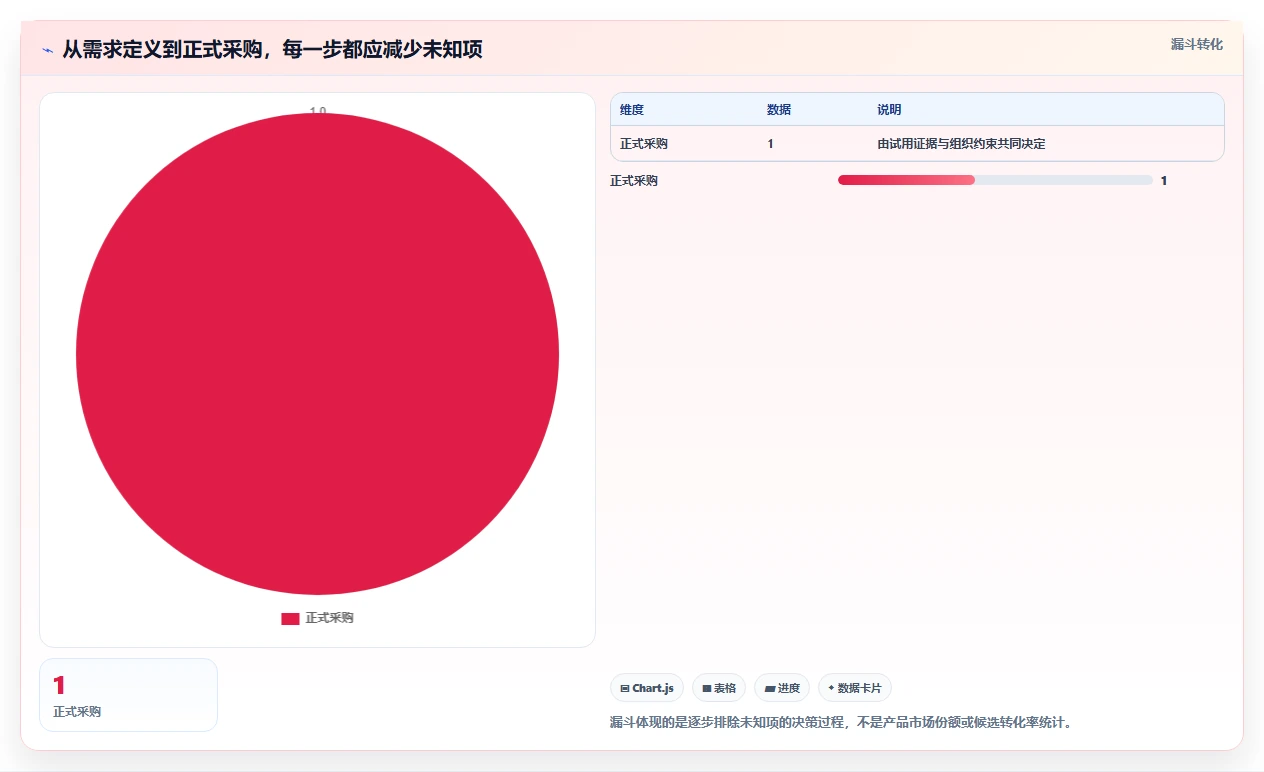1264x772 pixels.
Task: Click the 正式采购 data card
Action: 128,695
